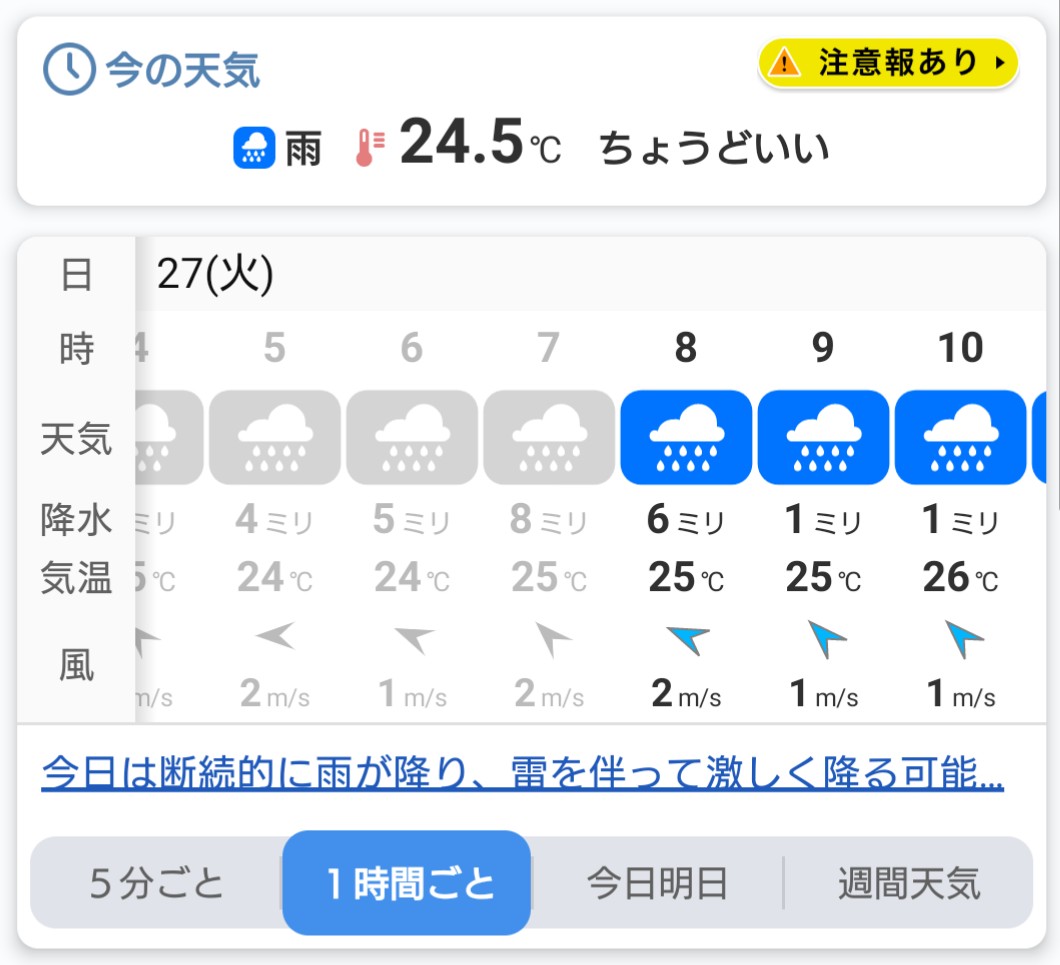Click the gray 7 o'clock rain icon
Screen dimensions: 1060x965
click(x=548, y=437)
